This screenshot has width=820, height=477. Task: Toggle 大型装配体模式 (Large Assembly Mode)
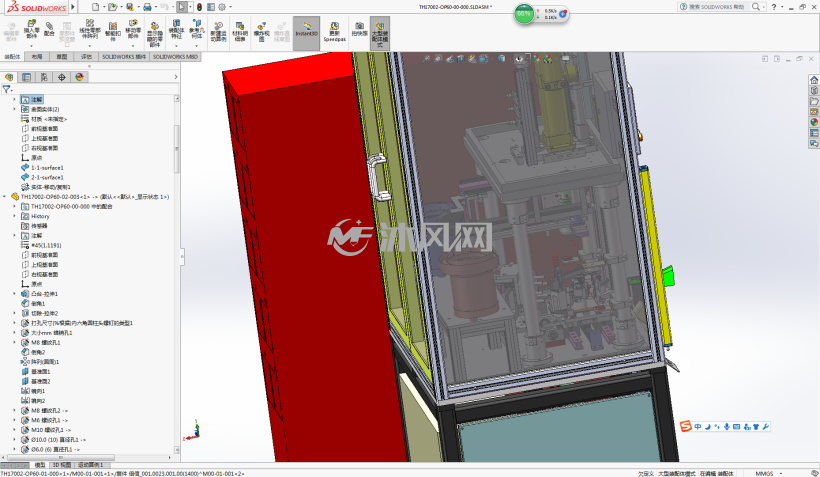(380, 32)
